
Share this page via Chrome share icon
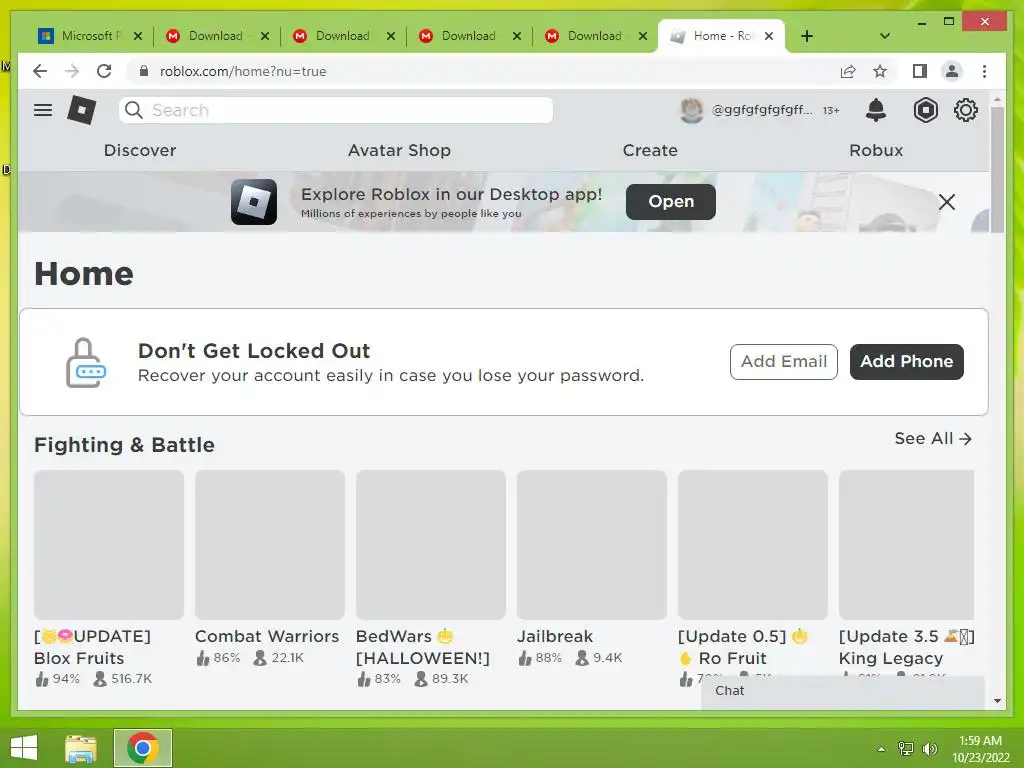click(848, 71)
